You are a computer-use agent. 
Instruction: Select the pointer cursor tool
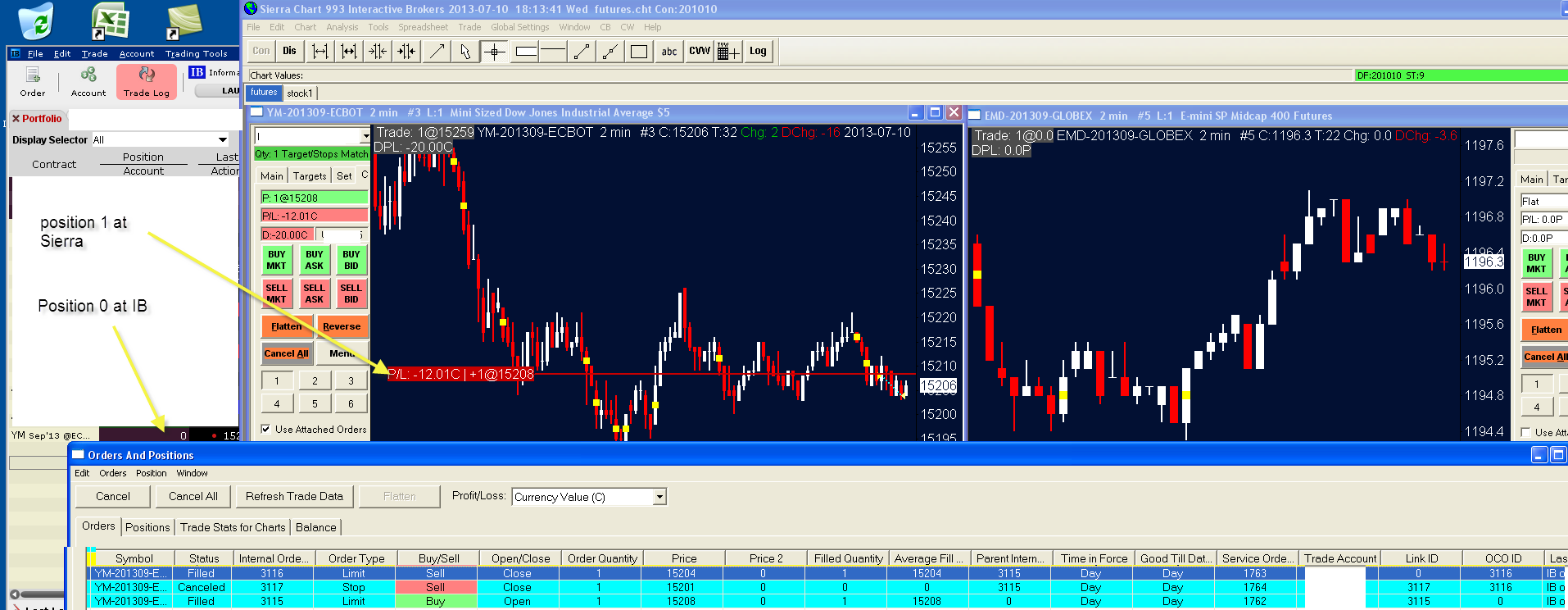[x=465, y=52]
